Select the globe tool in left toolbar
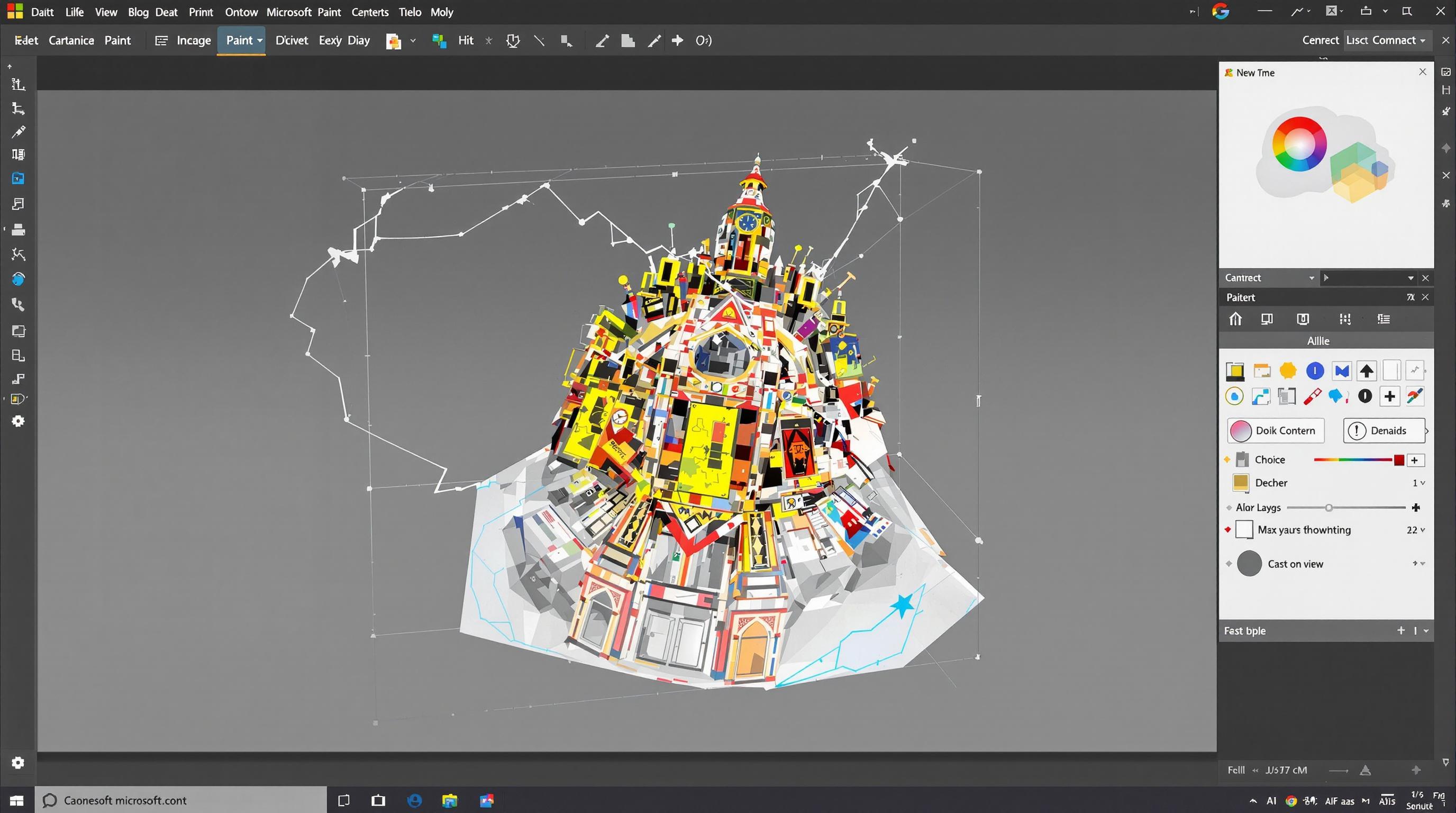Image resolution: width=1456 pixels, height=813 pixels. [19, 279]
